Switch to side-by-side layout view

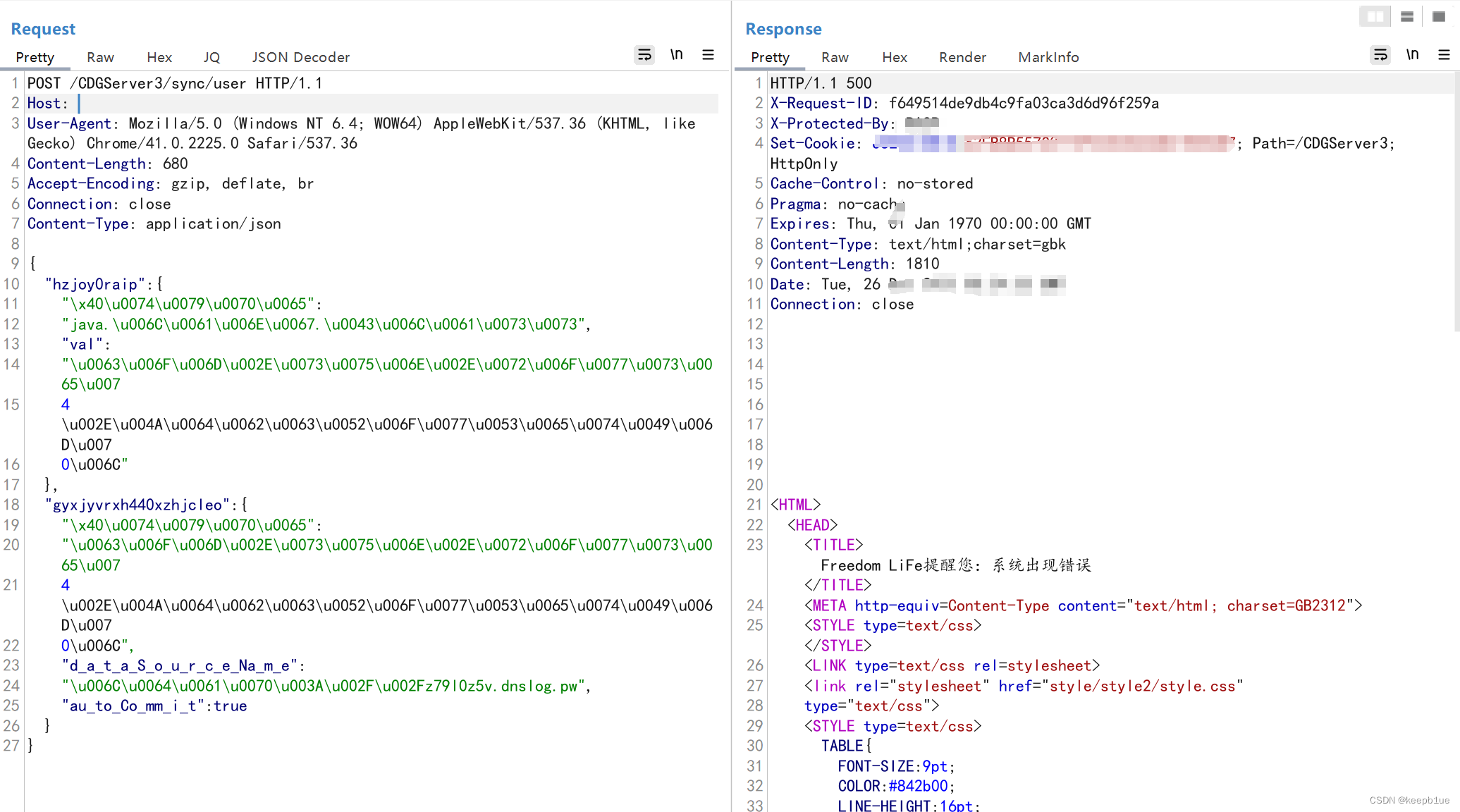1375,17
